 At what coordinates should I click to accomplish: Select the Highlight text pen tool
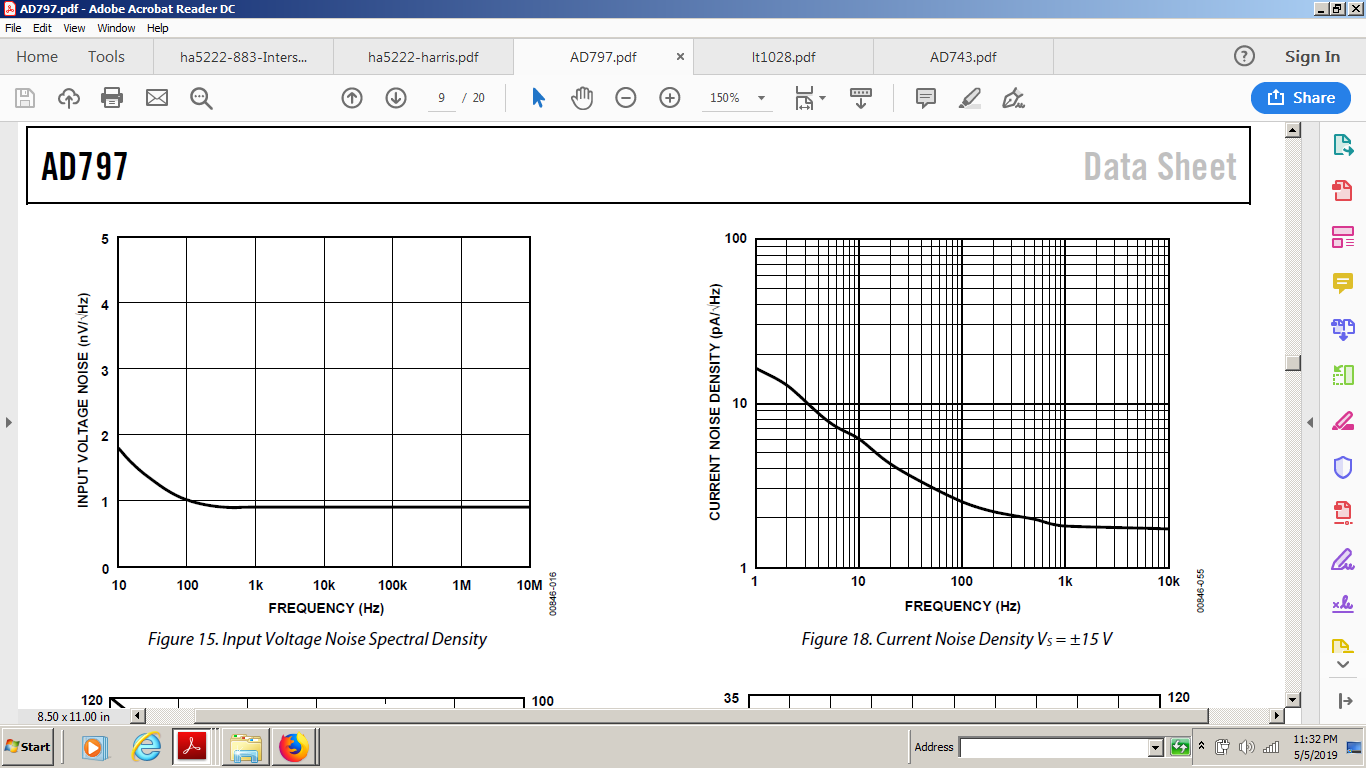tap(970, 98)
